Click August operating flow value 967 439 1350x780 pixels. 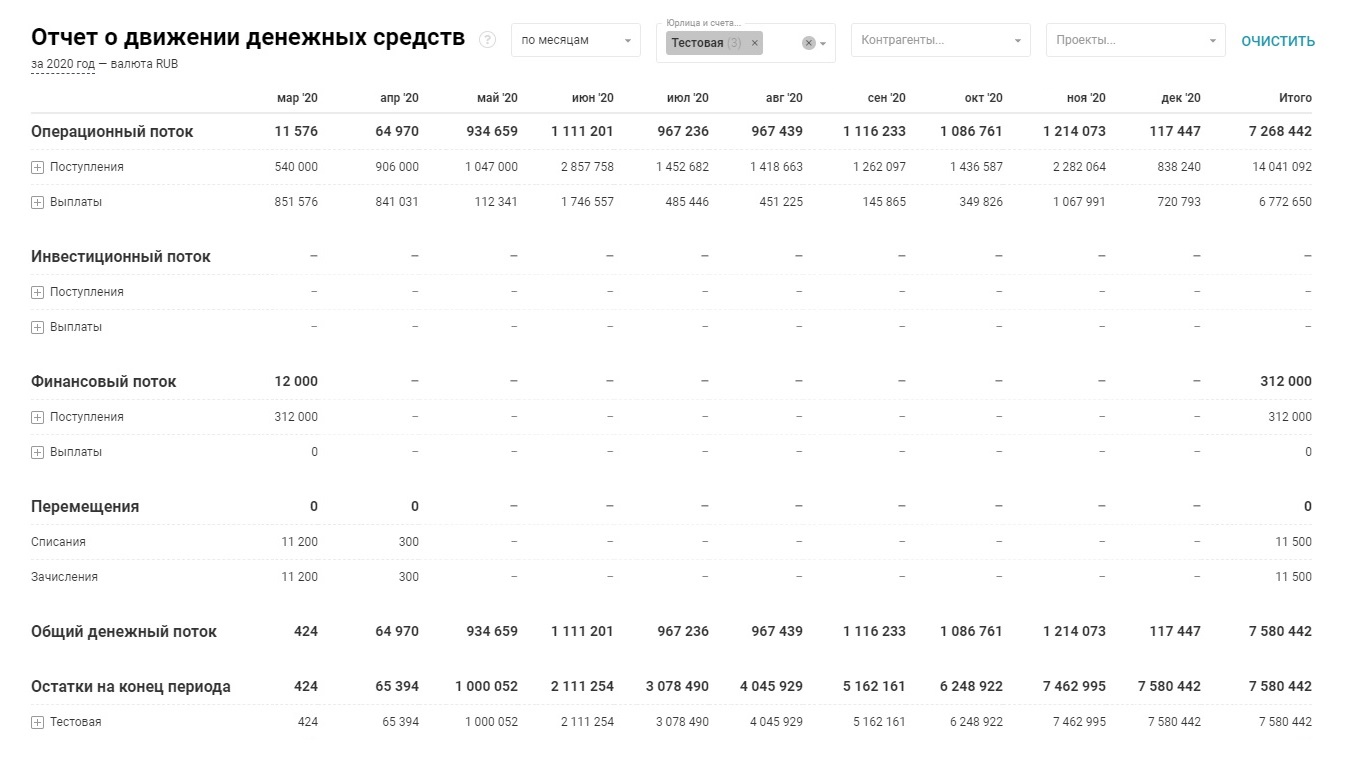[777, 131]
